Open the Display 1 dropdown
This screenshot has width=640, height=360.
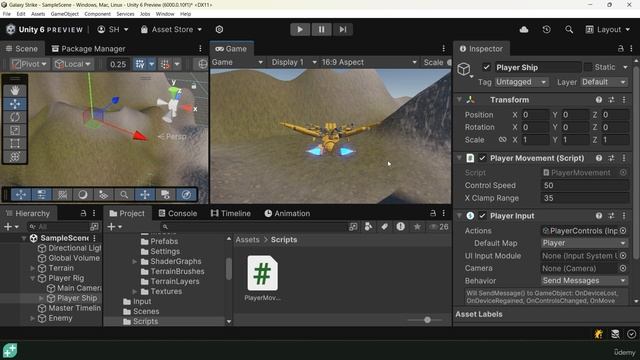point(294,62)
